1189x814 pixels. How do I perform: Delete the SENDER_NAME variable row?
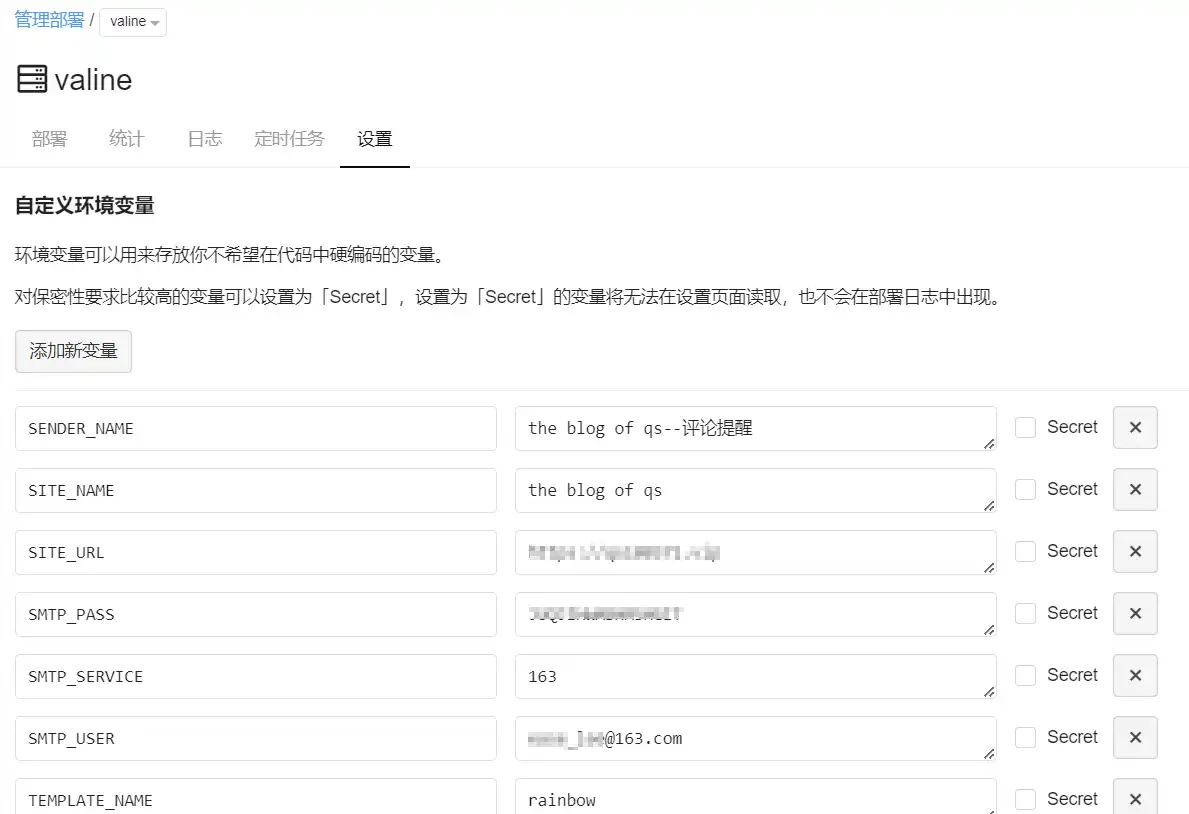pyautogui.click(x=1135, y=428)
